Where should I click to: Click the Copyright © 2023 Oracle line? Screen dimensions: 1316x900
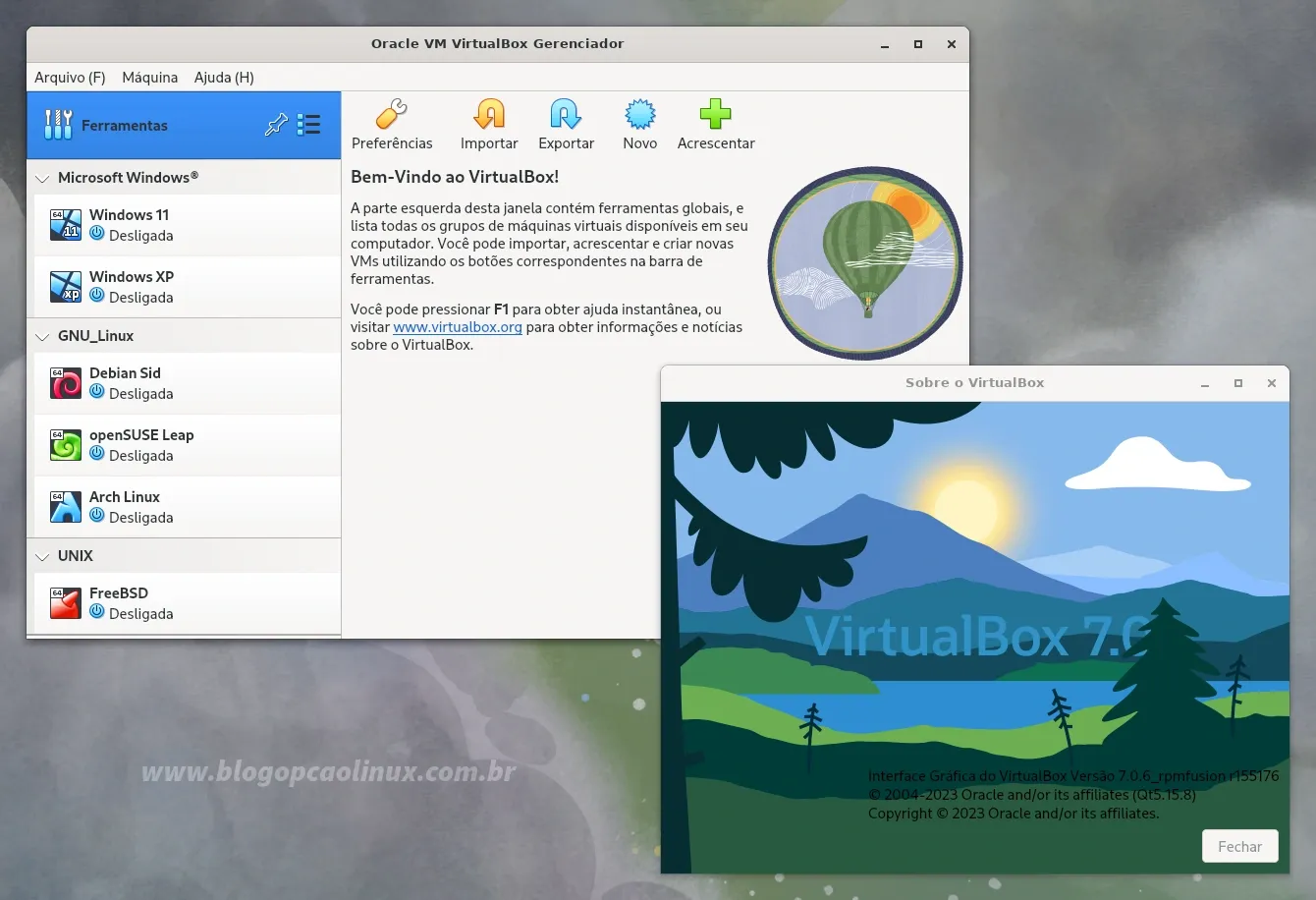1014,814
